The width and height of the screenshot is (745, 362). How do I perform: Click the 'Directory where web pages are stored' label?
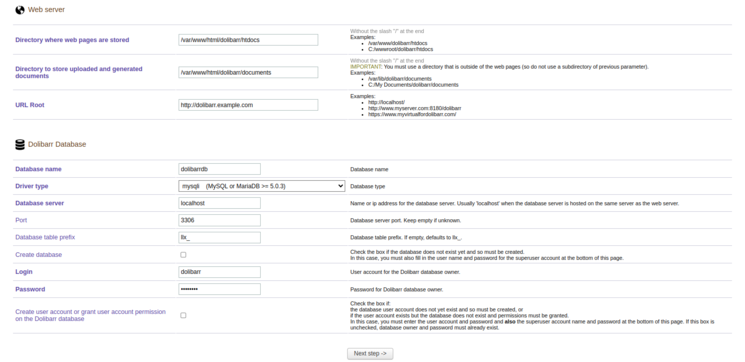tap(72, 40)
